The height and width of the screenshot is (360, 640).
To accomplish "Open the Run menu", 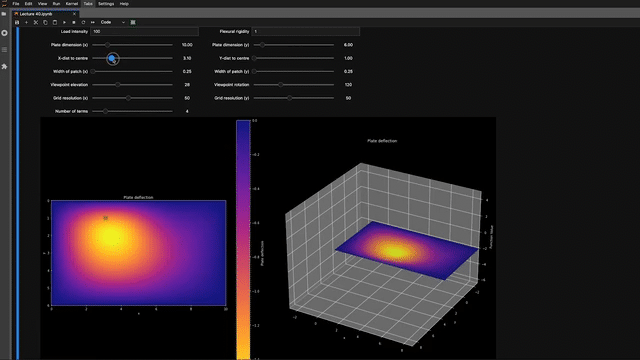I will 56,4.
